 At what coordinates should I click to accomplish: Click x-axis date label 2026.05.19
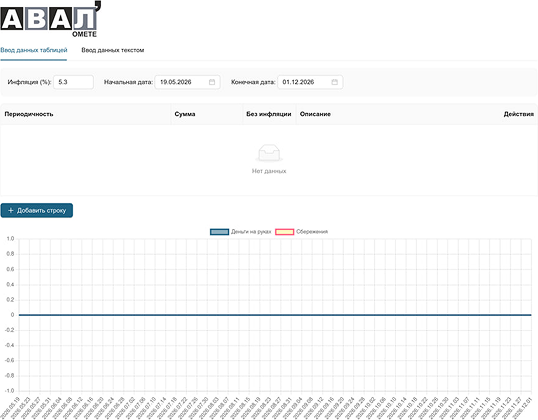pos(11,407)
